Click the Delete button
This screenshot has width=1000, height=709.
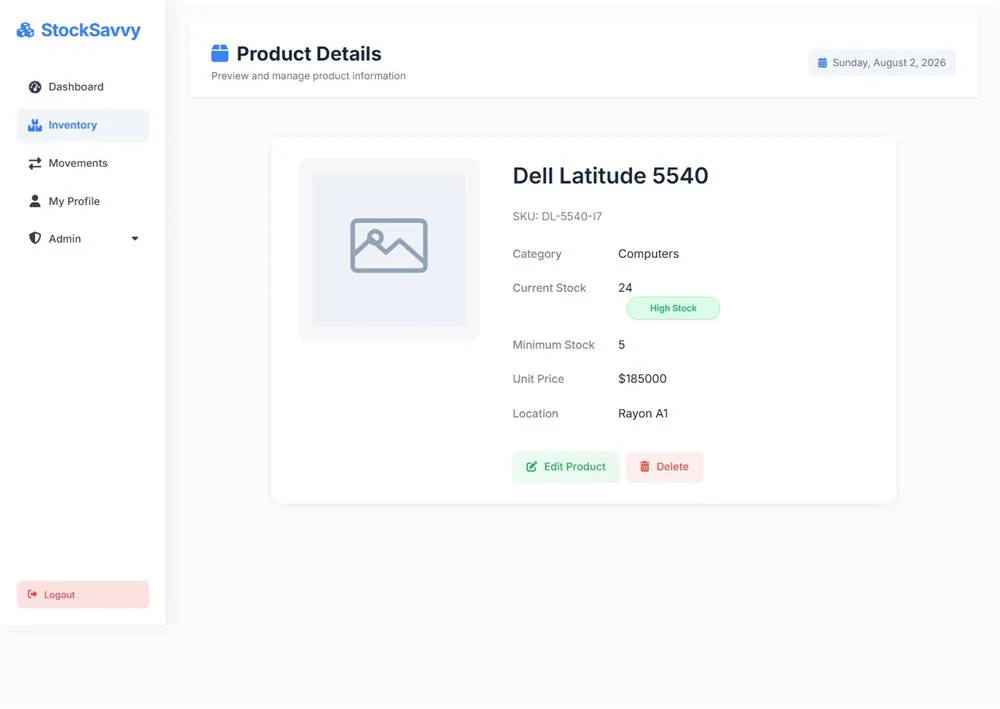665,467
